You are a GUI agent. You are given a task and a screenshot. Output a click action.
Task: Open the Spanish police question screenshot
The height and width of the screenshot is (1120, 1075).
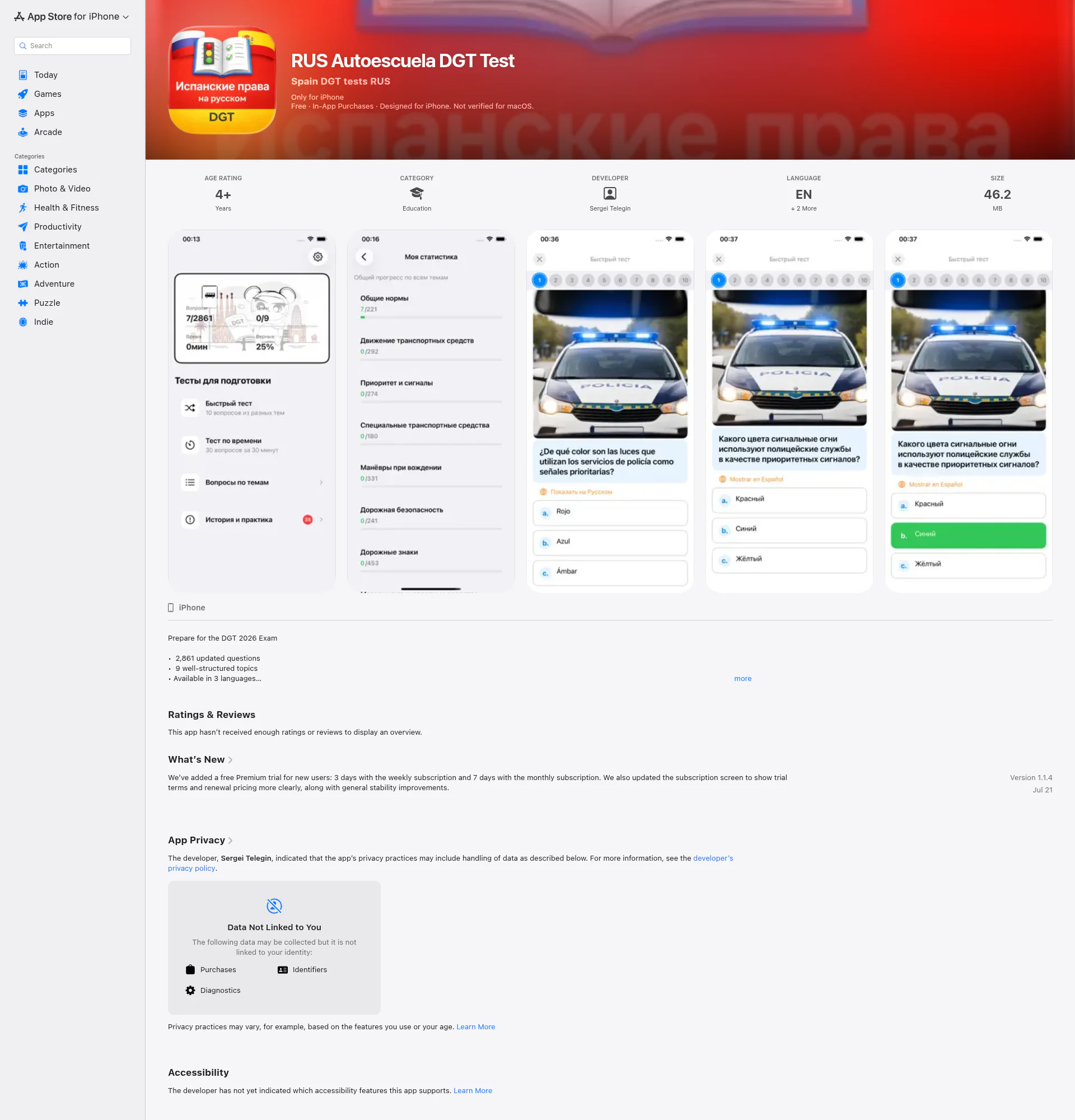(610, 412)
